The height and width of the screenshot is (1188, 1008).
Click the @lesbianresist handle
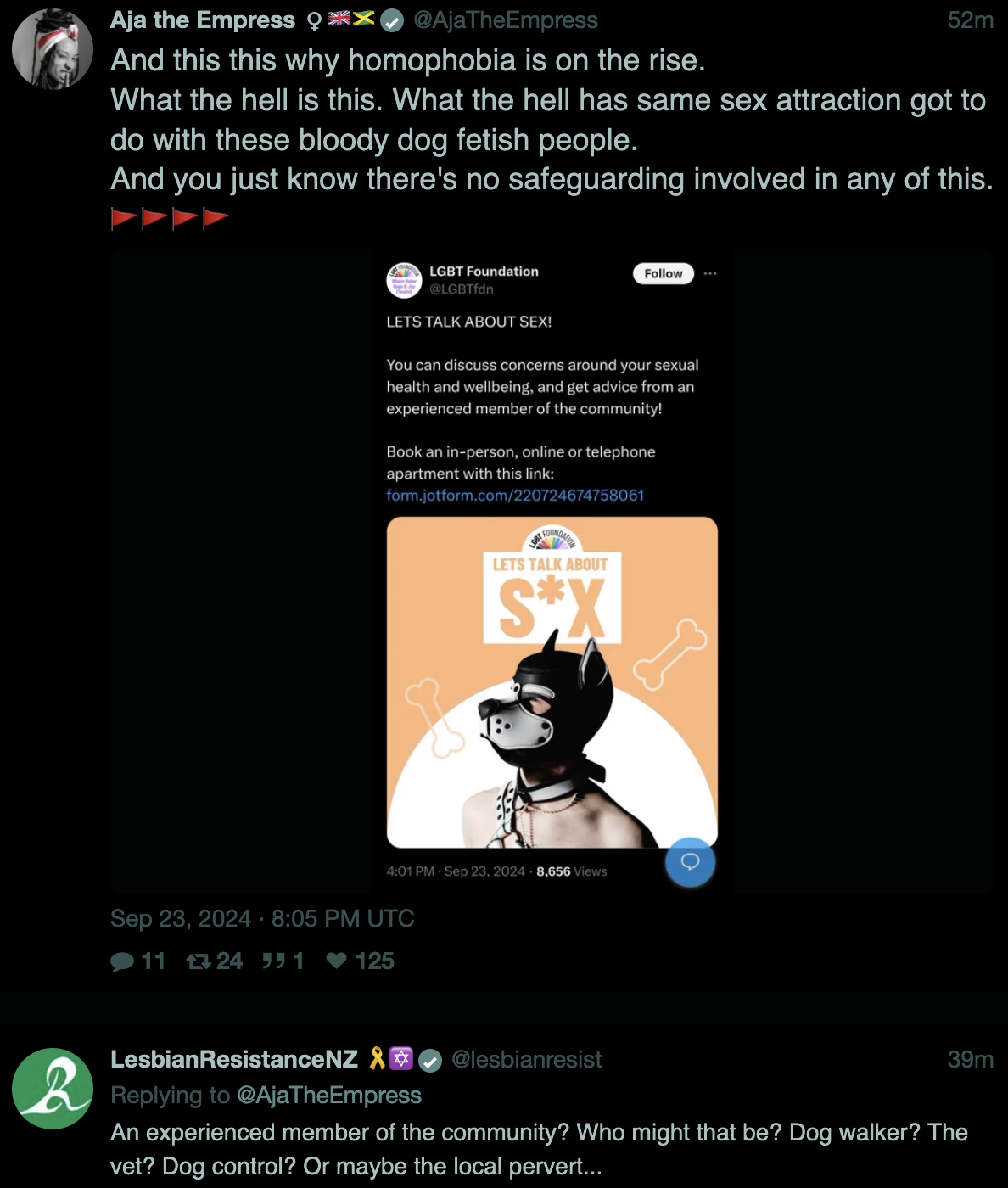(x=526, y=1060)
